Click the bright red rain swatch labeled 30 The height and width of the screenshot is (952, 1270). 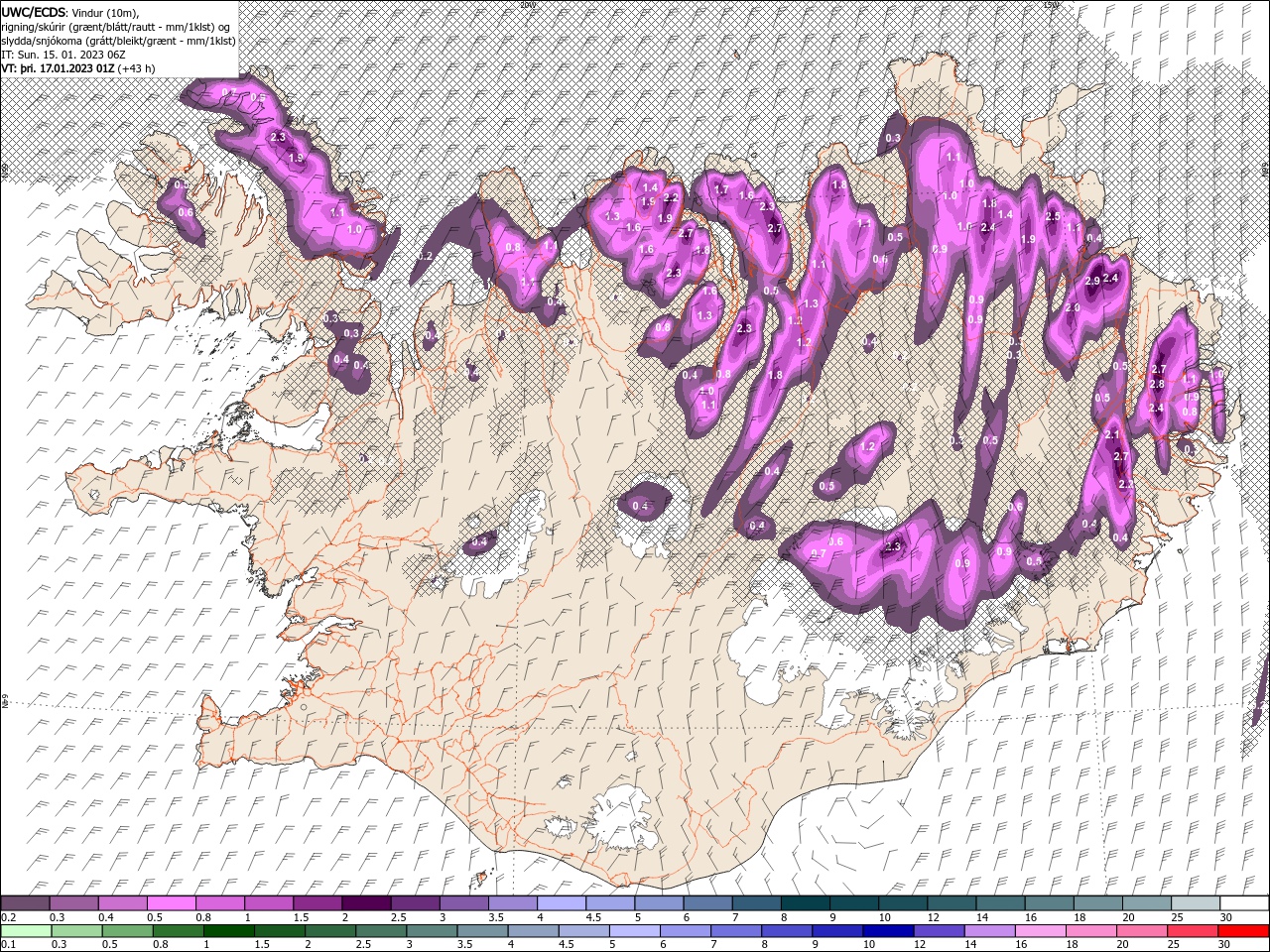[1242, 931]
